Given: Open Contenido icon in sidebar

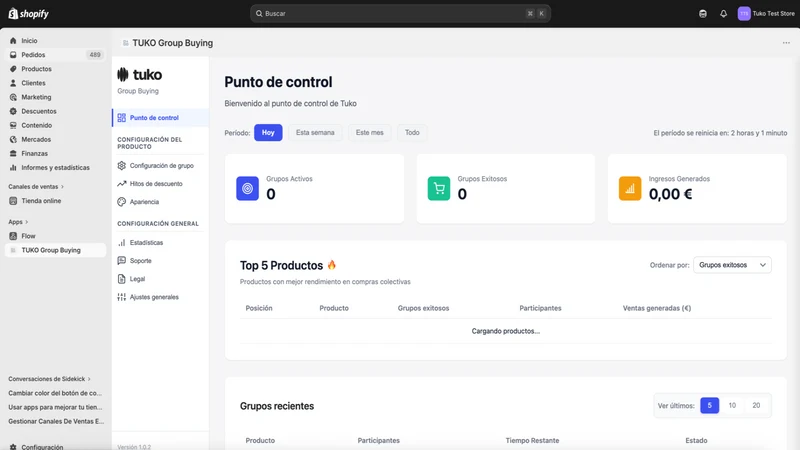Looking at the screenshot, I should coord(13,126).
